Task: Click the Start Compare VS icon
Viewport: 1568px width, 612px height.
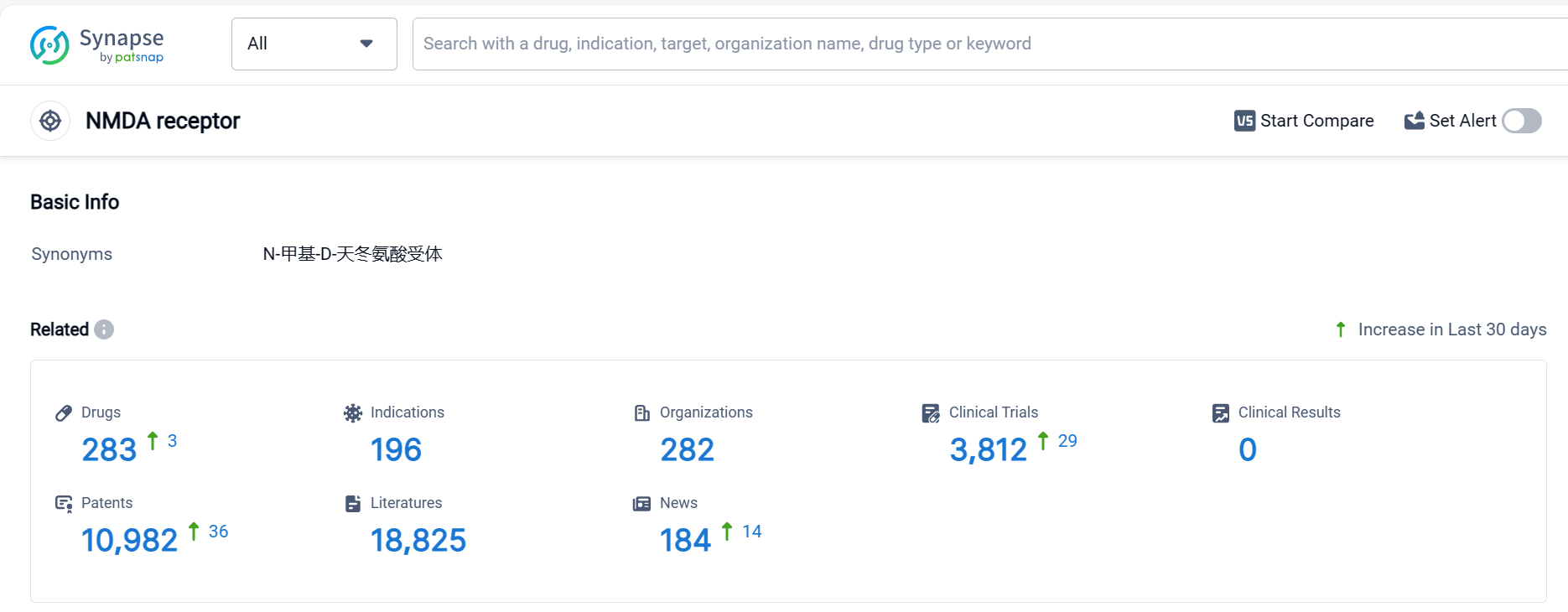Action: pos(1244,121)
